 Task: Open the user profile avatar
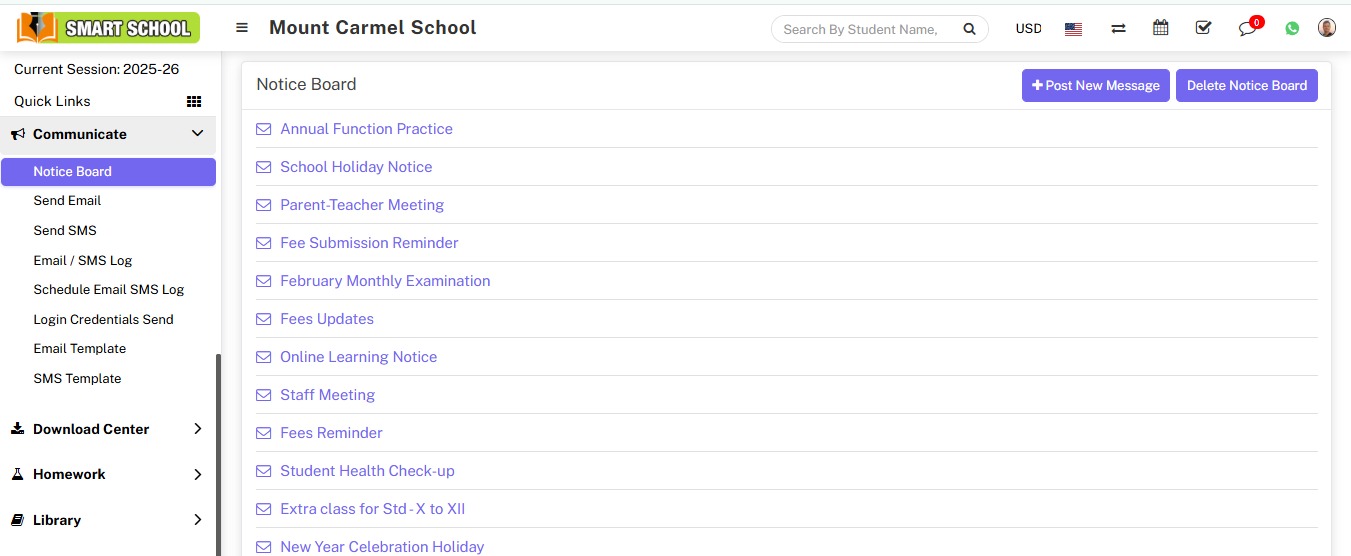click(x=1326, y=28)
